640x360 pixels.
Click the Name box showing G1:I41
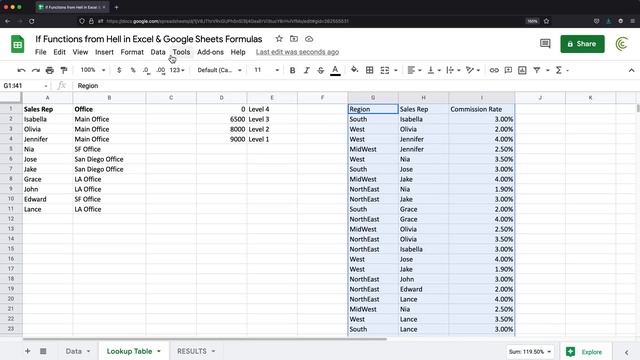(25, 86)
